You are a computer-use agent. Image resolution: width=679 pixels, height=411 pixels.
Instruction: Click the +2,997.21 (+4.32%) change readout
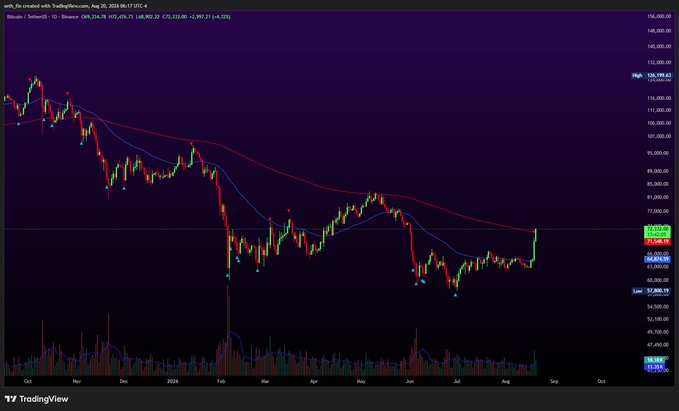coord(210,17)
